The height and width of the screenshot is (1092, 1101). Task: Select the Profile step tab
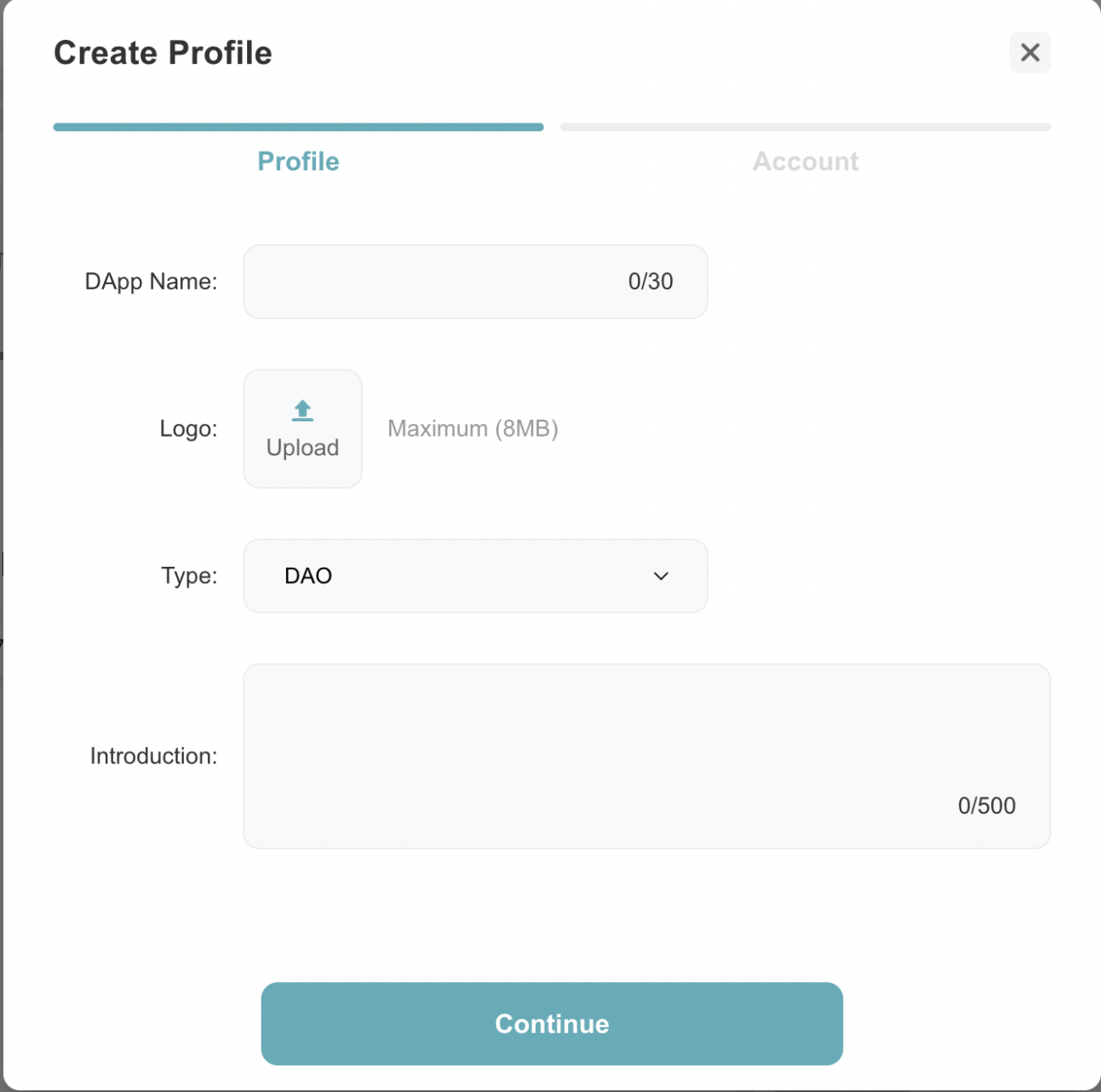point(298,162)
